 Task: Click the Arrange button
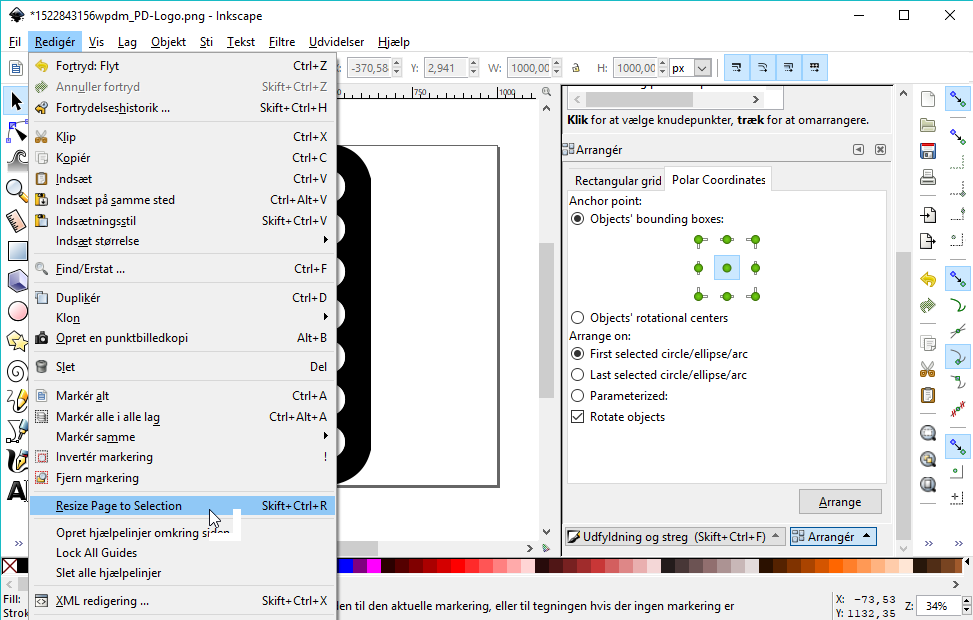(x=840, y=501)
